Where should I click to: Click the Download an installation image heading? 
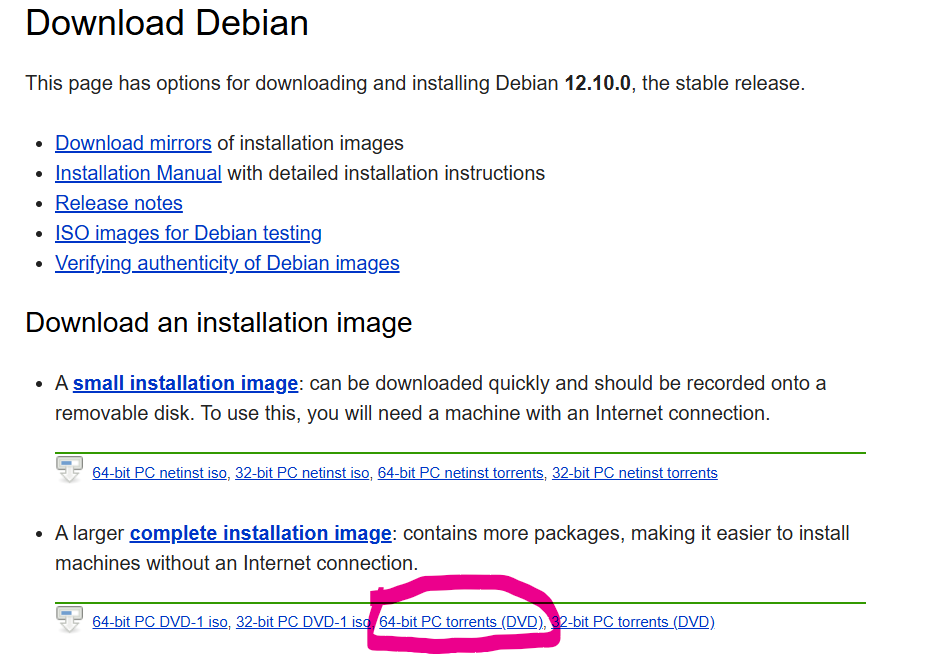tap(219, 323)
